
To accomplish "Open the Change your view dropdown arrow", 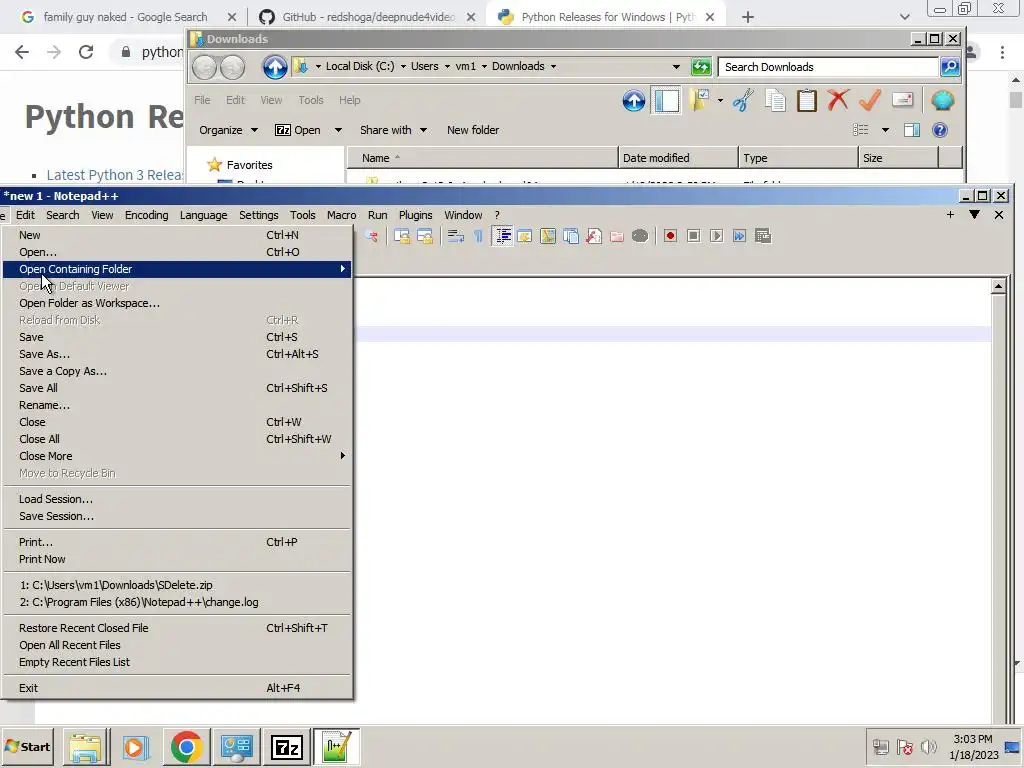I will point(886,130).
